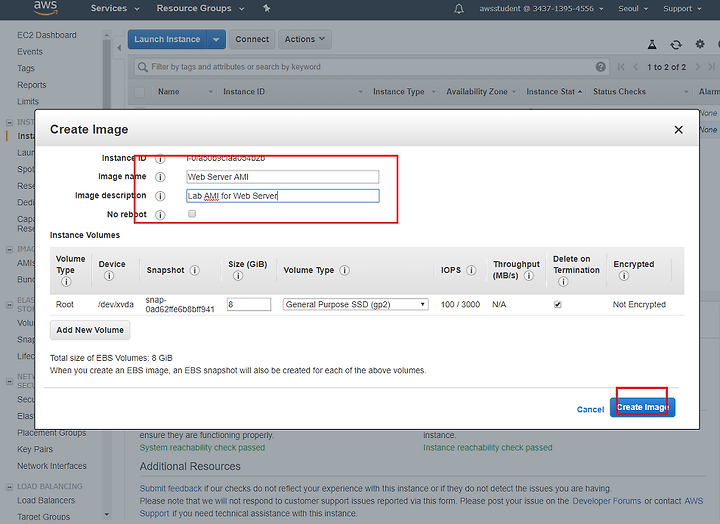Open the Services dropdown menu
Screen dimensions: 720x524
(115, 8)
